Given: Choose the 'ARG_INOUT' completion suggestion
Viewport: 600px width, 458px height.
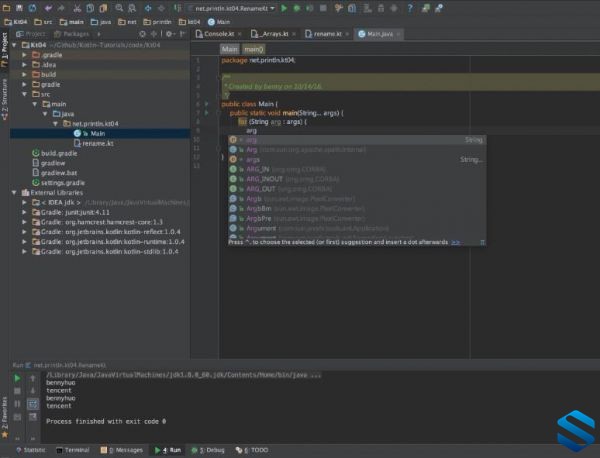Looking at the screenshot, I should [357, 179].
